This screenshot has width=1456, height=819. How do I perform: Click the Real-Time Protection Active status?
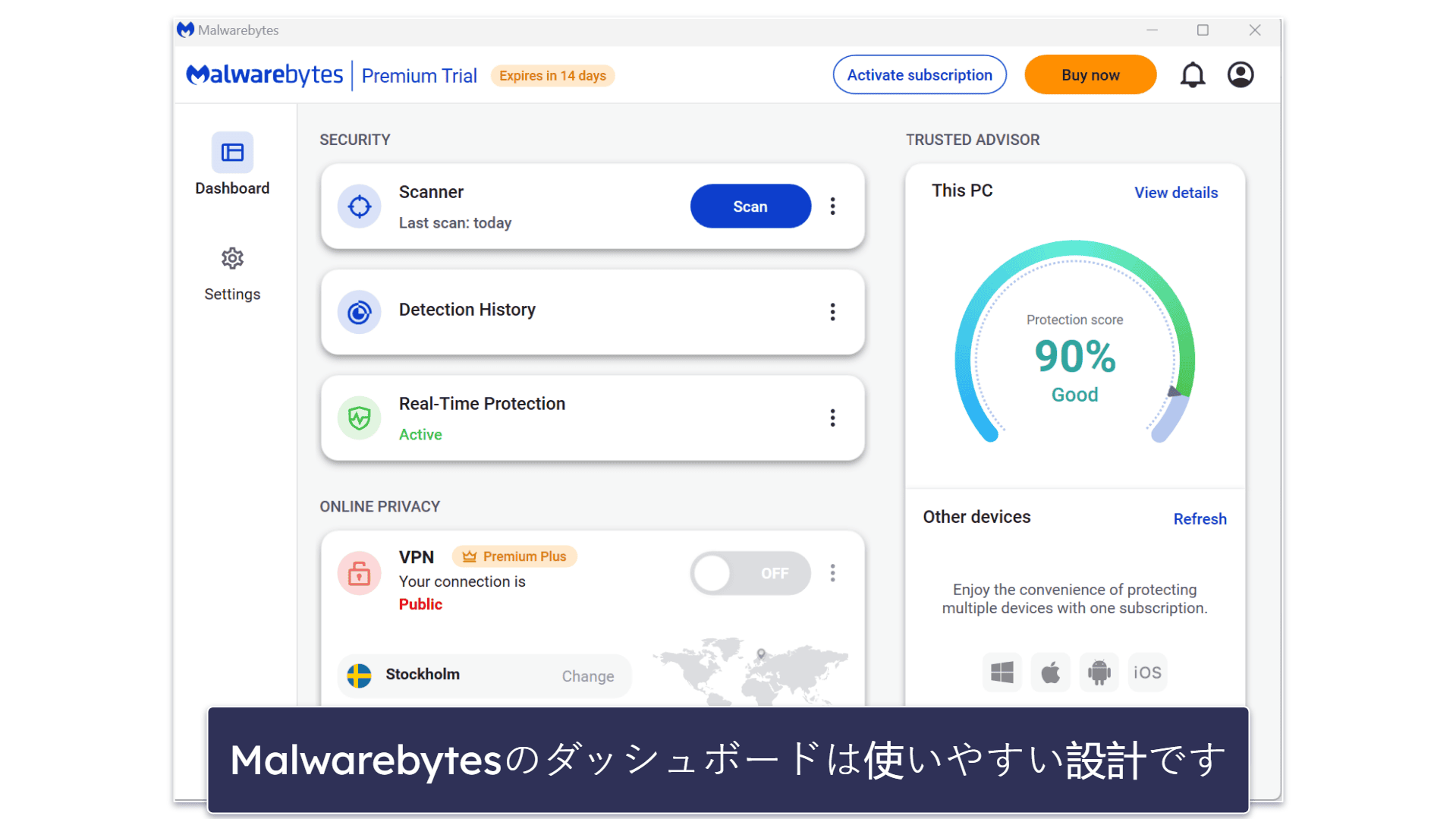click(420, 434)
